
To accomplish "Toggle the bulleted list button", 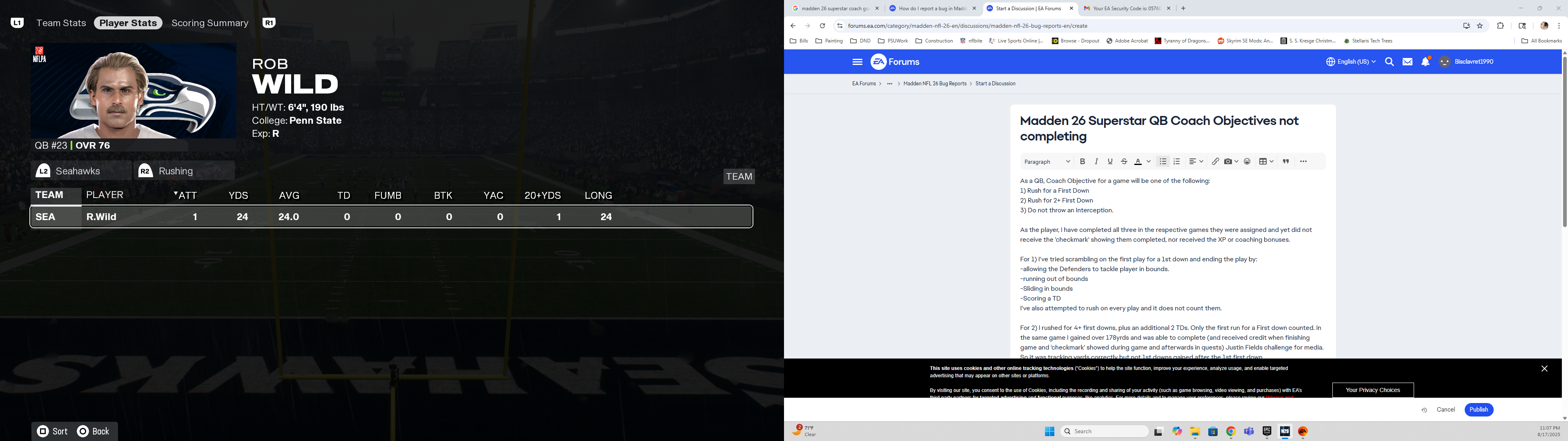I will point(1163,161).
